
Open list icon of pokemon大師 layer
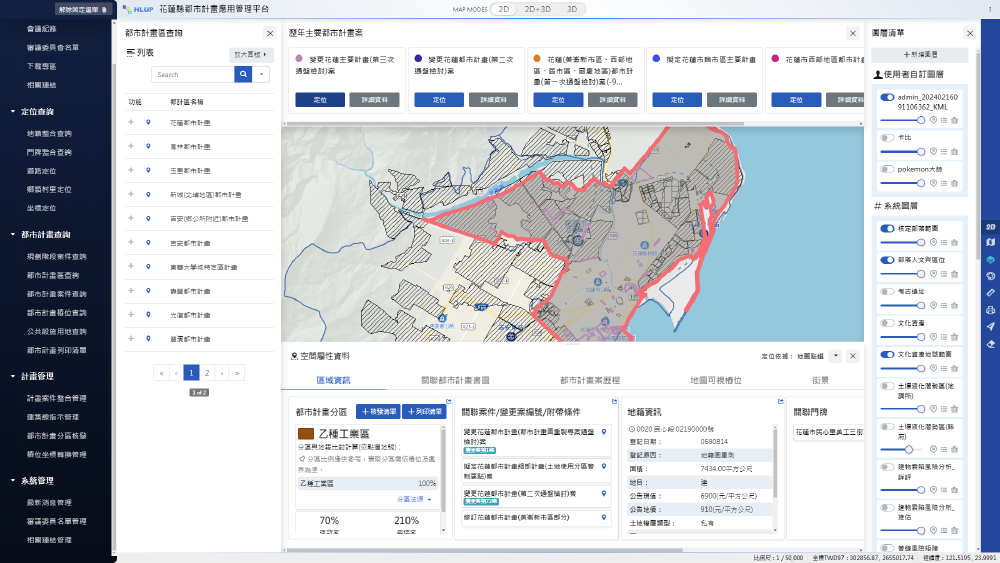point(944,183)
